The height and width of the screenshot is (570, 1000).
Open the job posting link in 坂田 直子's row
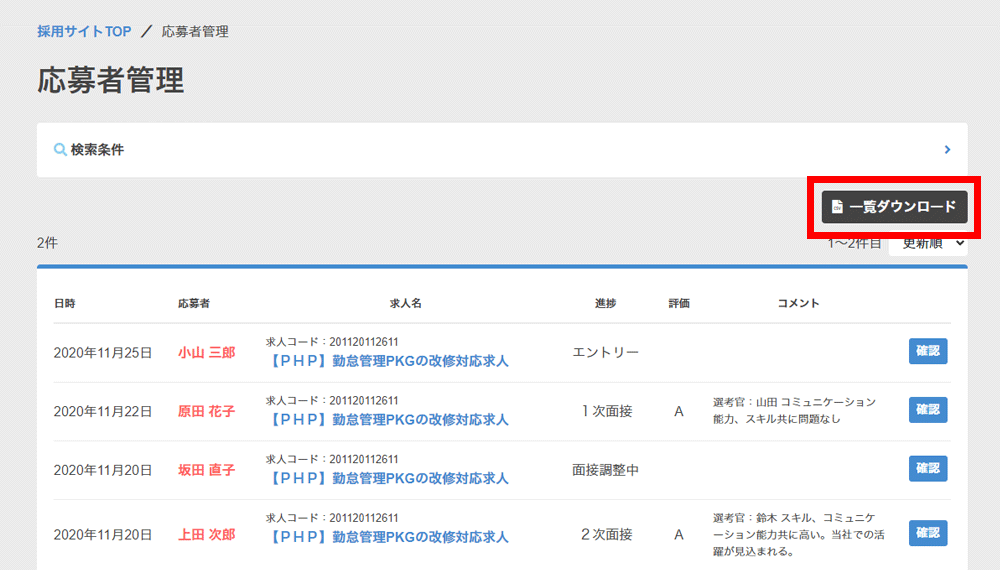[x=390, y=478]
